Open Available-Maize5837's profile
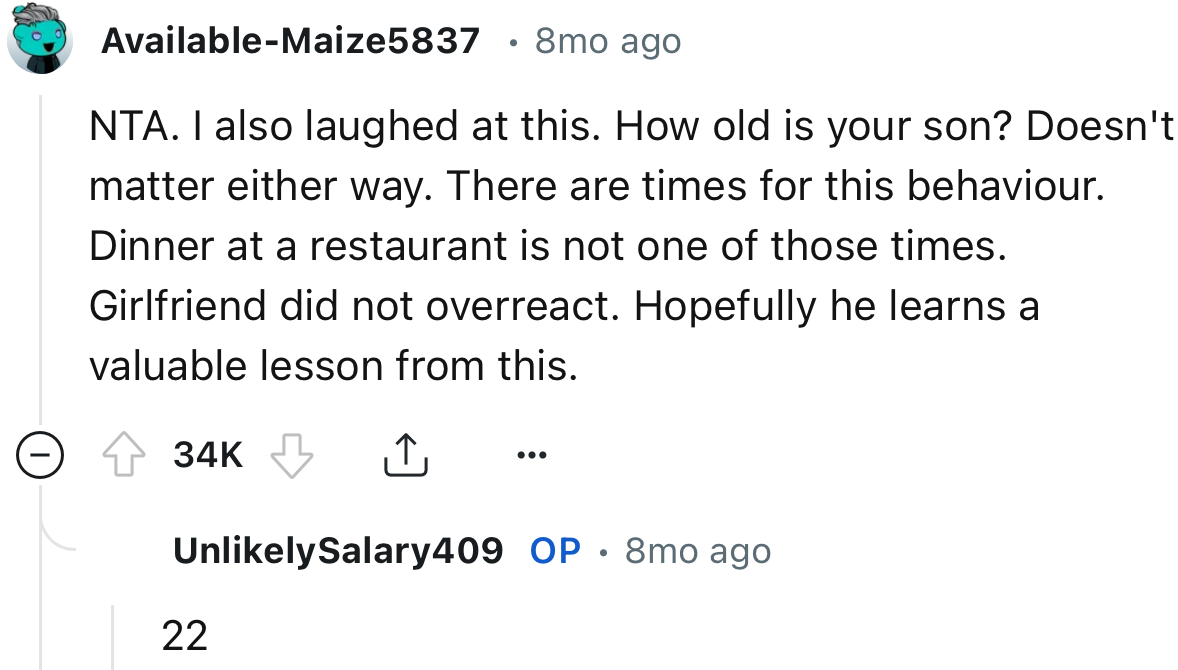 pyautogui.click(x=292, y=40)
